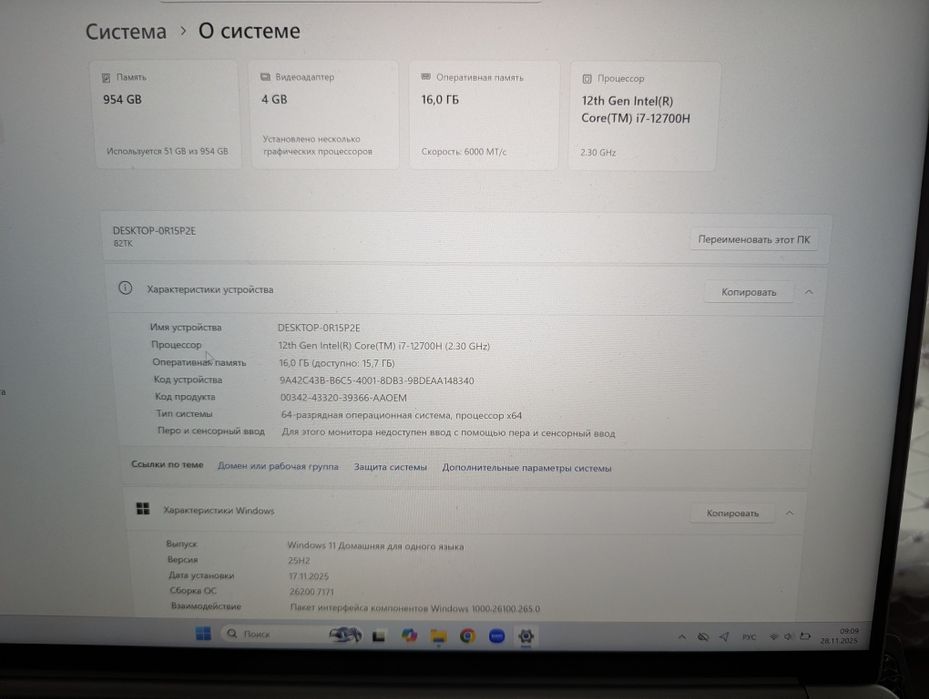Show hidden system tray icons
Image resolution: width=929 pixels, height=699 pixels.
682,637
